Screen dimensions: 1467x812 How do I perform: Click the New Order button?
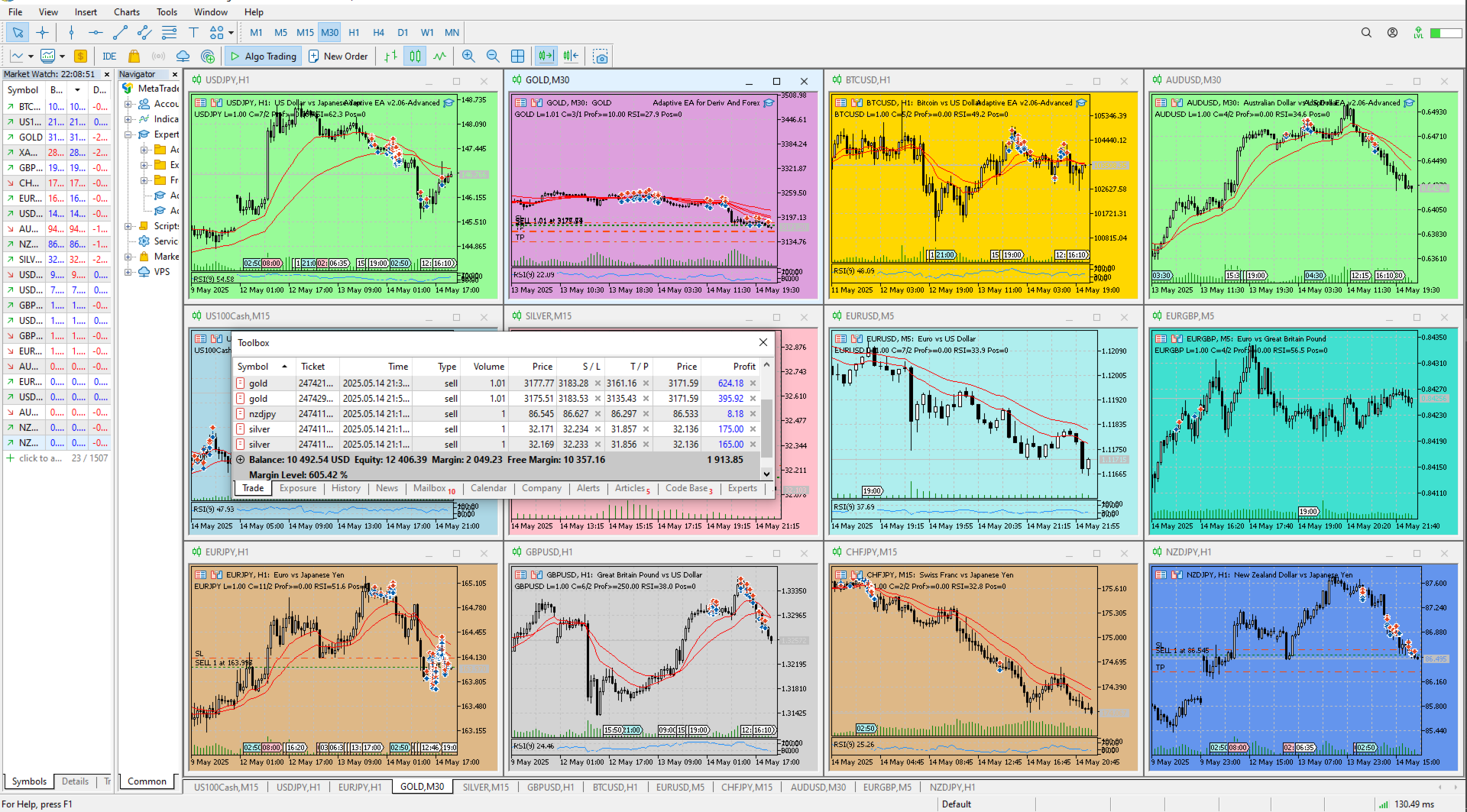[338, 56]
